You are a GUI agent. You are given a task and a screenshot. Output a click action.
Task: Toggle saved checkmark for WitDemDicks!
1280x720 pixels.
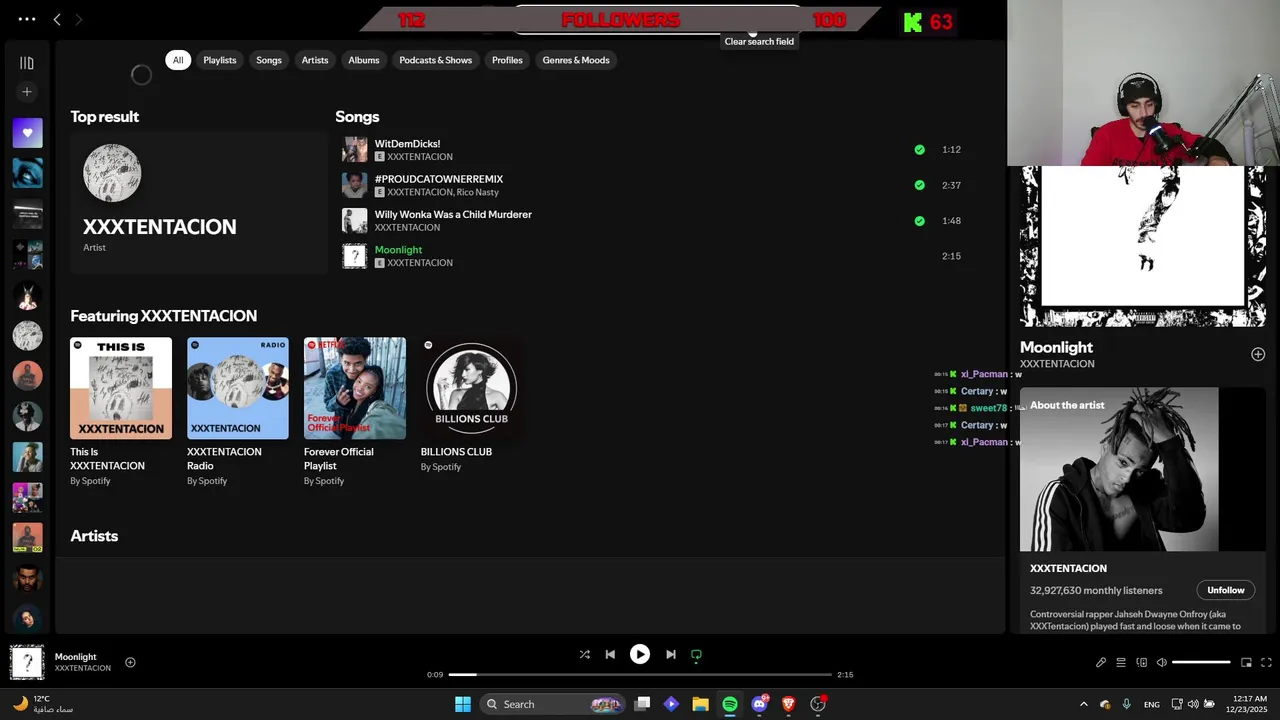click(x=919, y=150)
